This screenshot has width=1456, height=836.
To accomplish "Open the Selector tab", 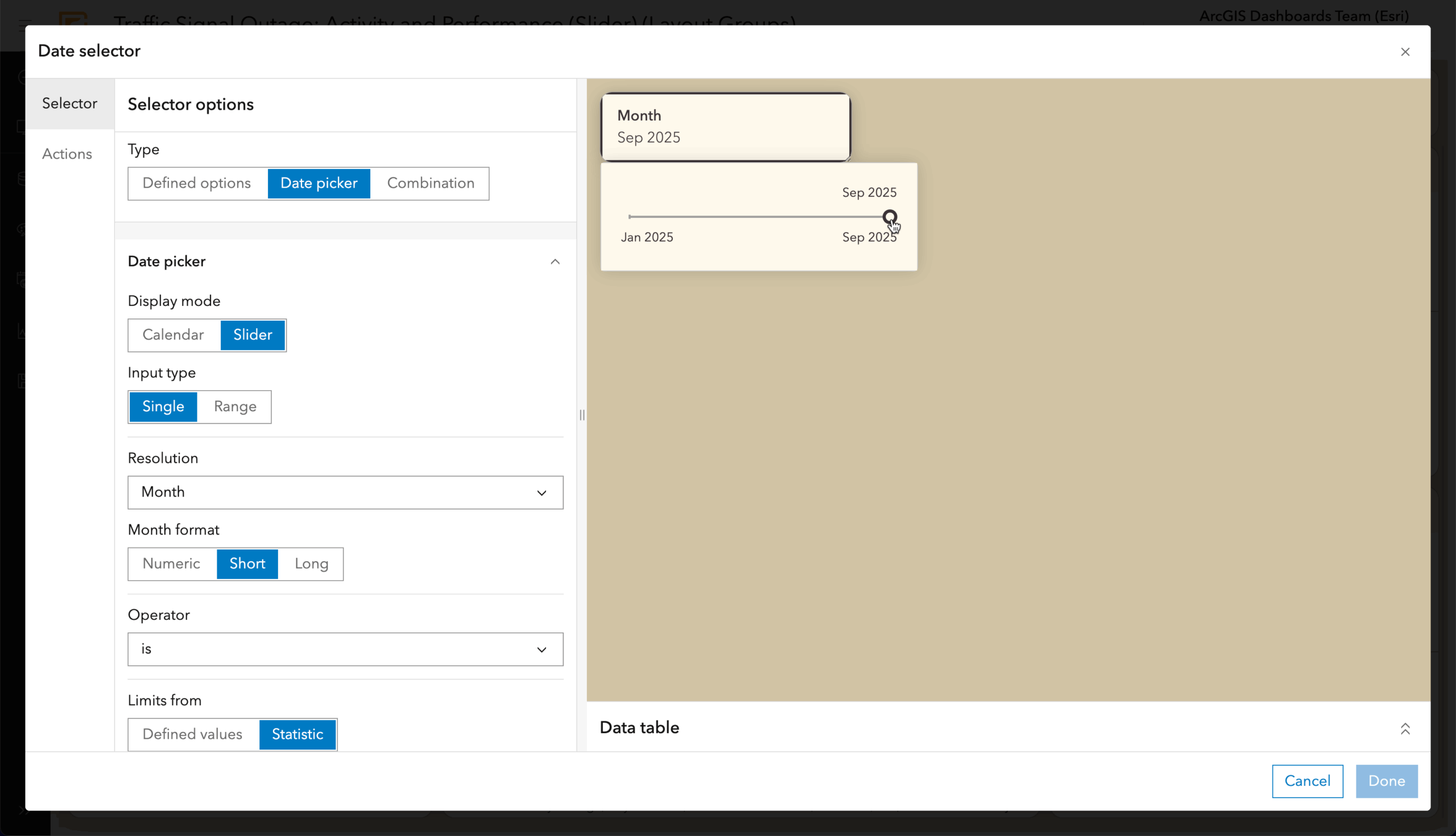I will click(x=69, y=104).
